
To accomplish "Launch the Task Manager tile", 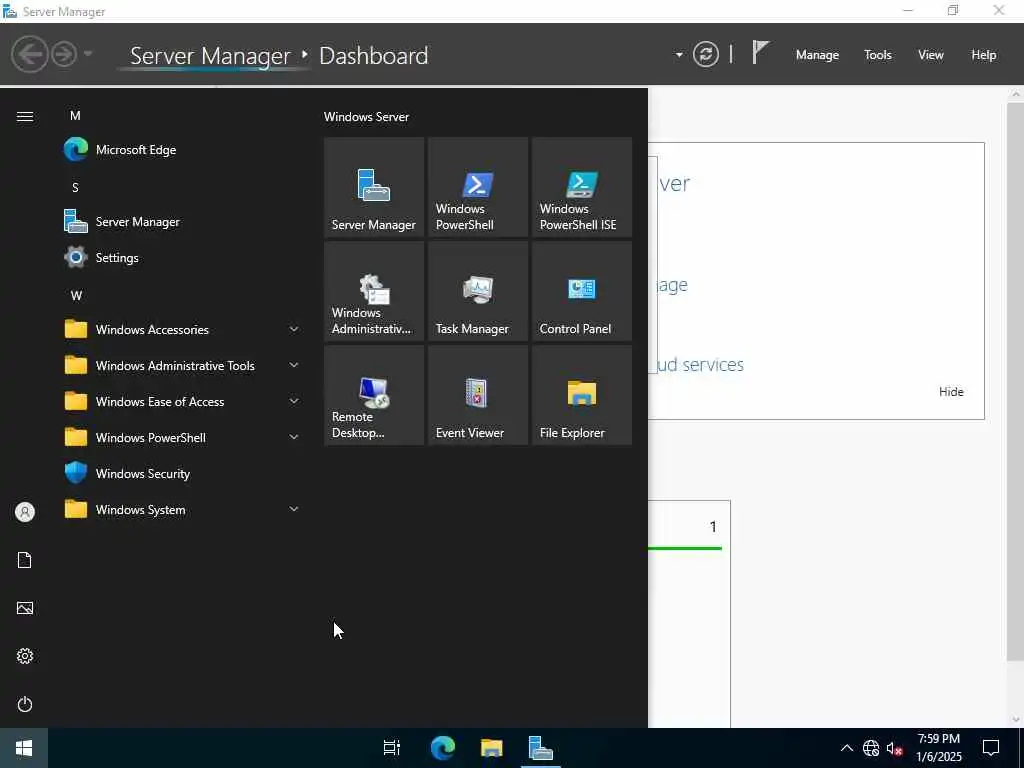I will click(x=477, y=291).
